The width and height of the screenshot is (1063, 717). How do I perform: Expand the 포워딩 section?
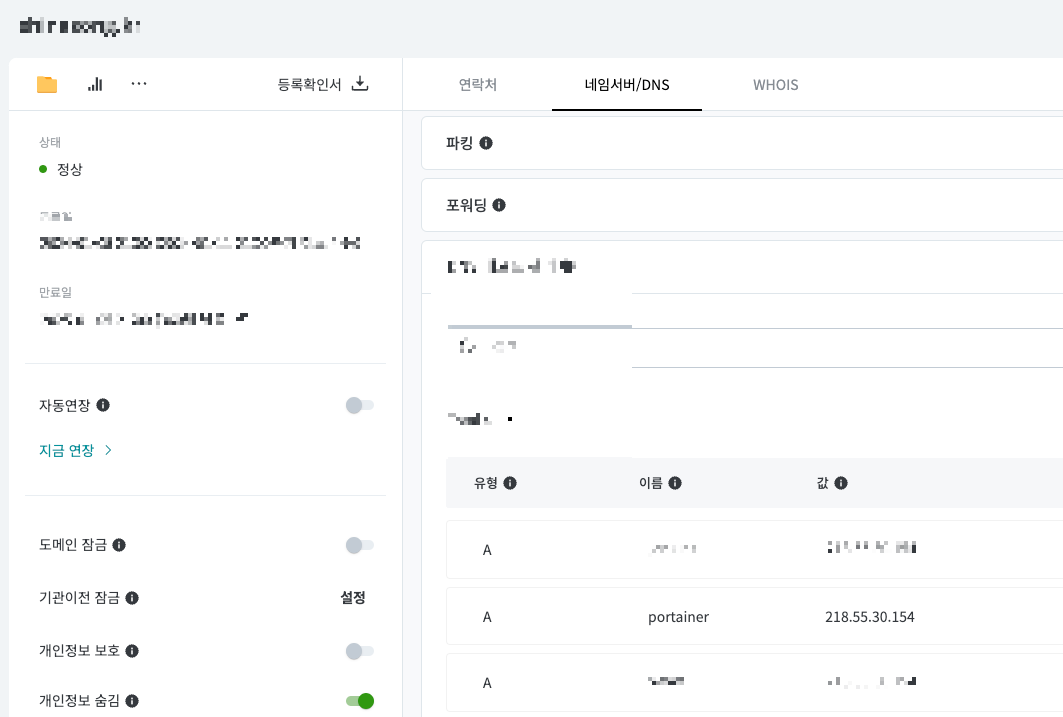(x=740, y=205)
